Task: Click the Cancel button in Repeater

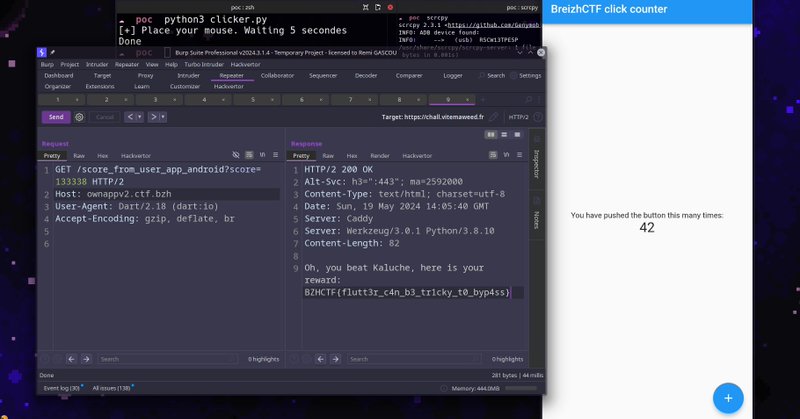Action: point(105,117)
